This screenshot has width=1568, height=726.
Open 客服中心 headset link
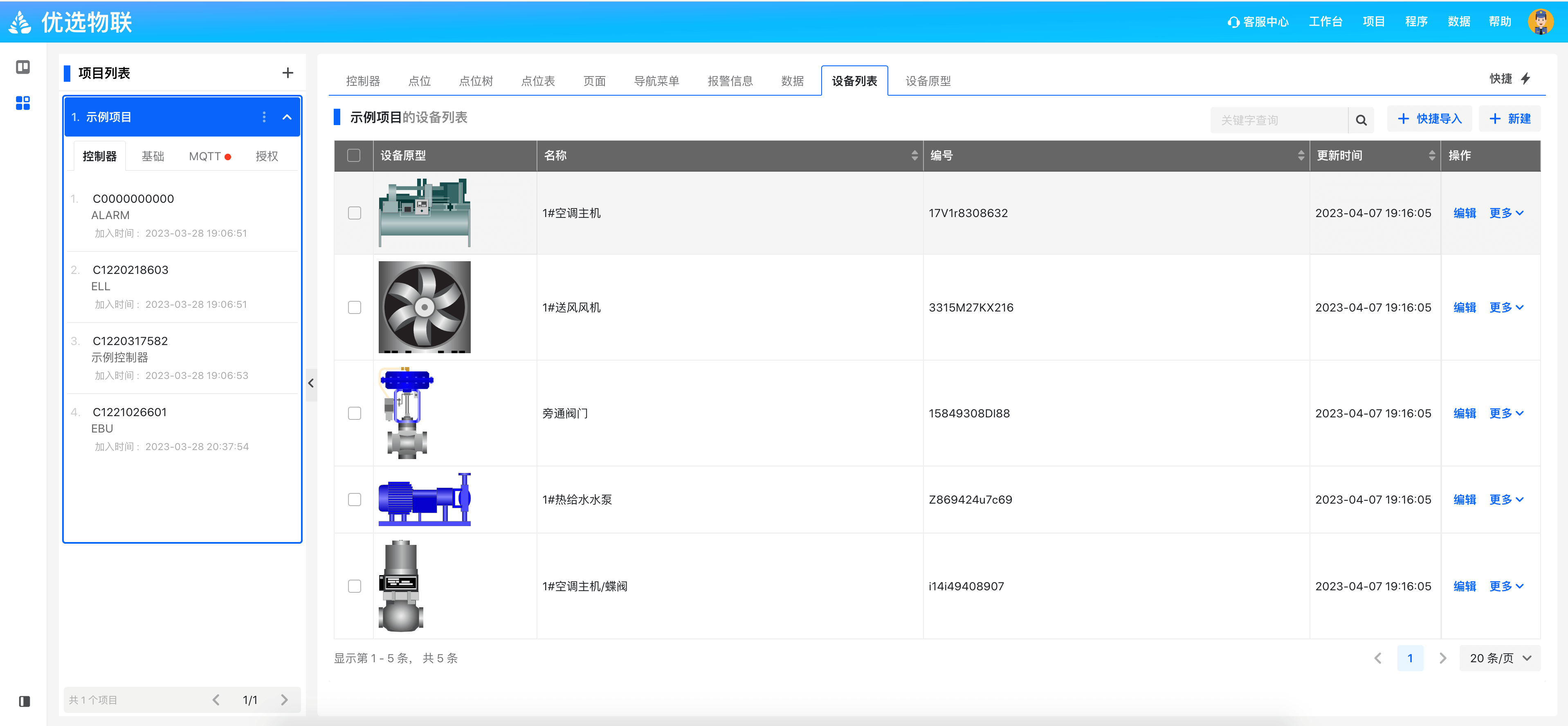(x=1258, y=22)
